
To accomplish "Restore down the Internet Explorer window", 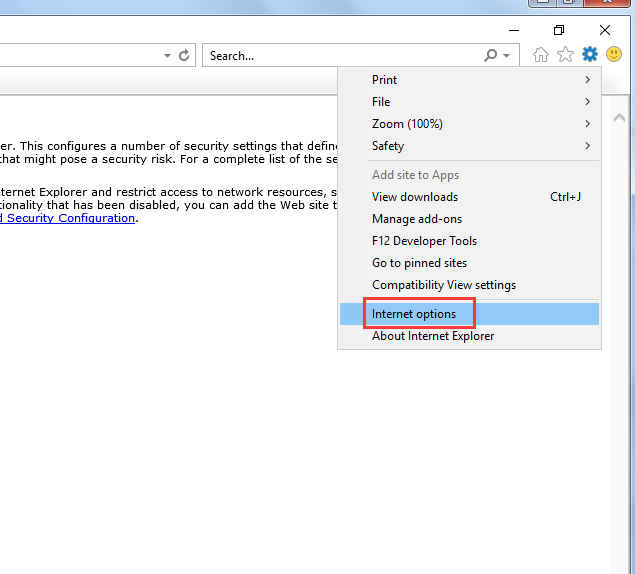I will pos(559,30).
